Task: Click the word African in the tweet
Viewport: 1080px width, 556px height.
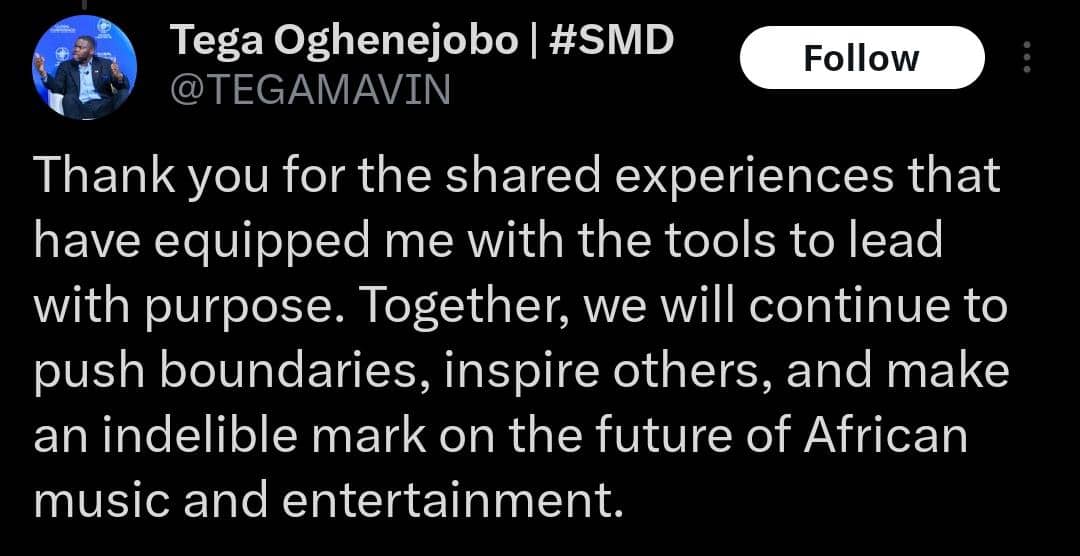Action: [886, 437]
